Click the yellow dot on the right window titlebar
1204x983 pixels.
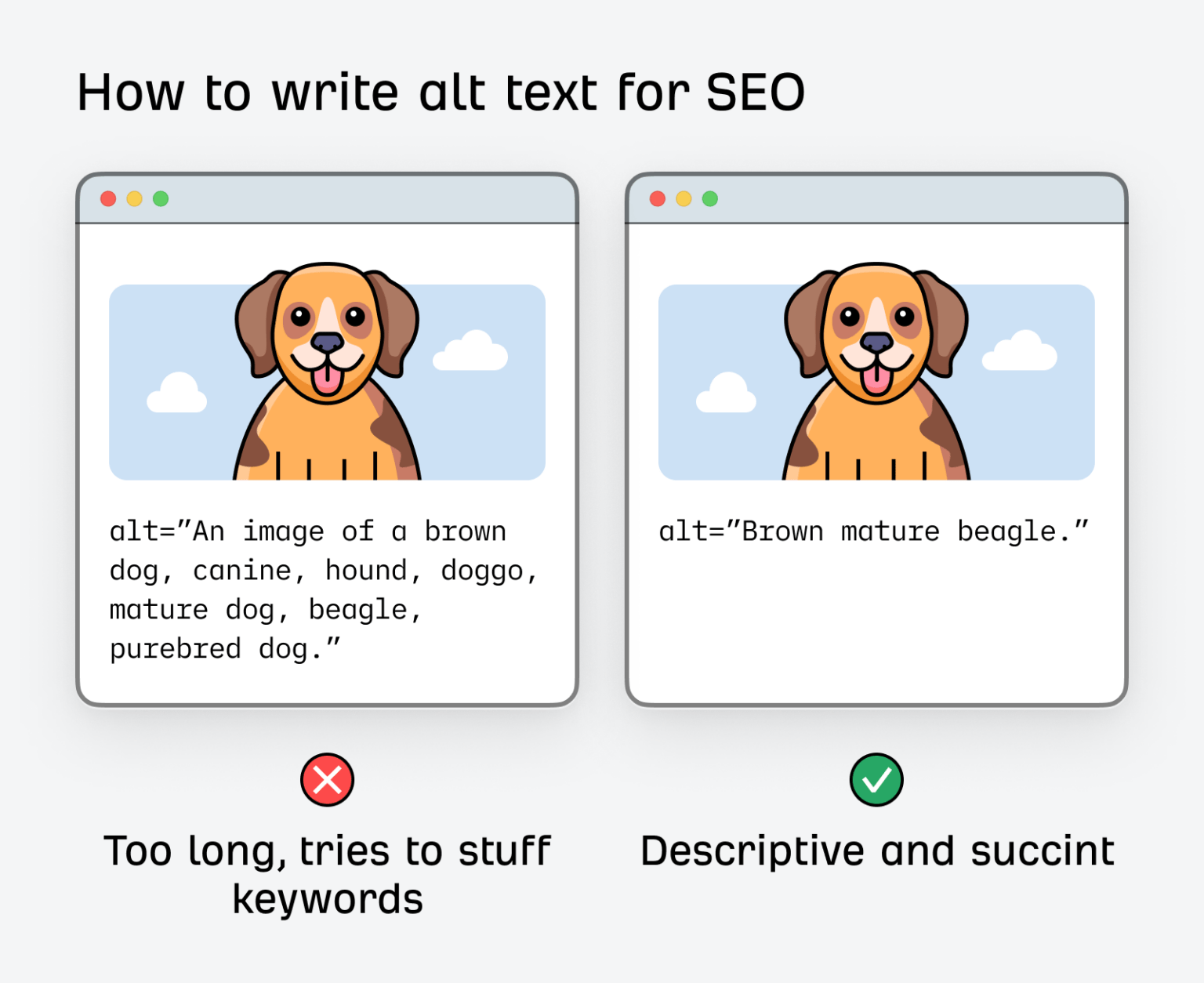[683, 199]
